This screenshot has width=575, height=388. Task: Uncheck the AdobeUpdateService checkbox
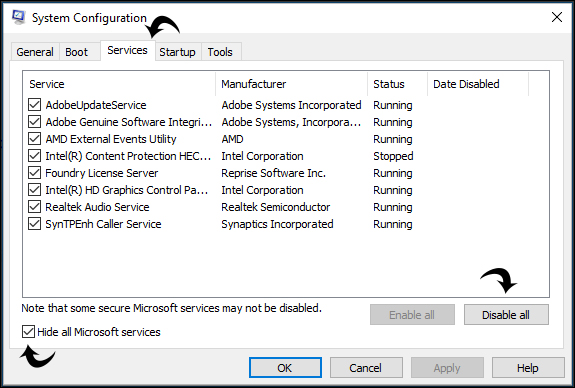tap(34, 105)
